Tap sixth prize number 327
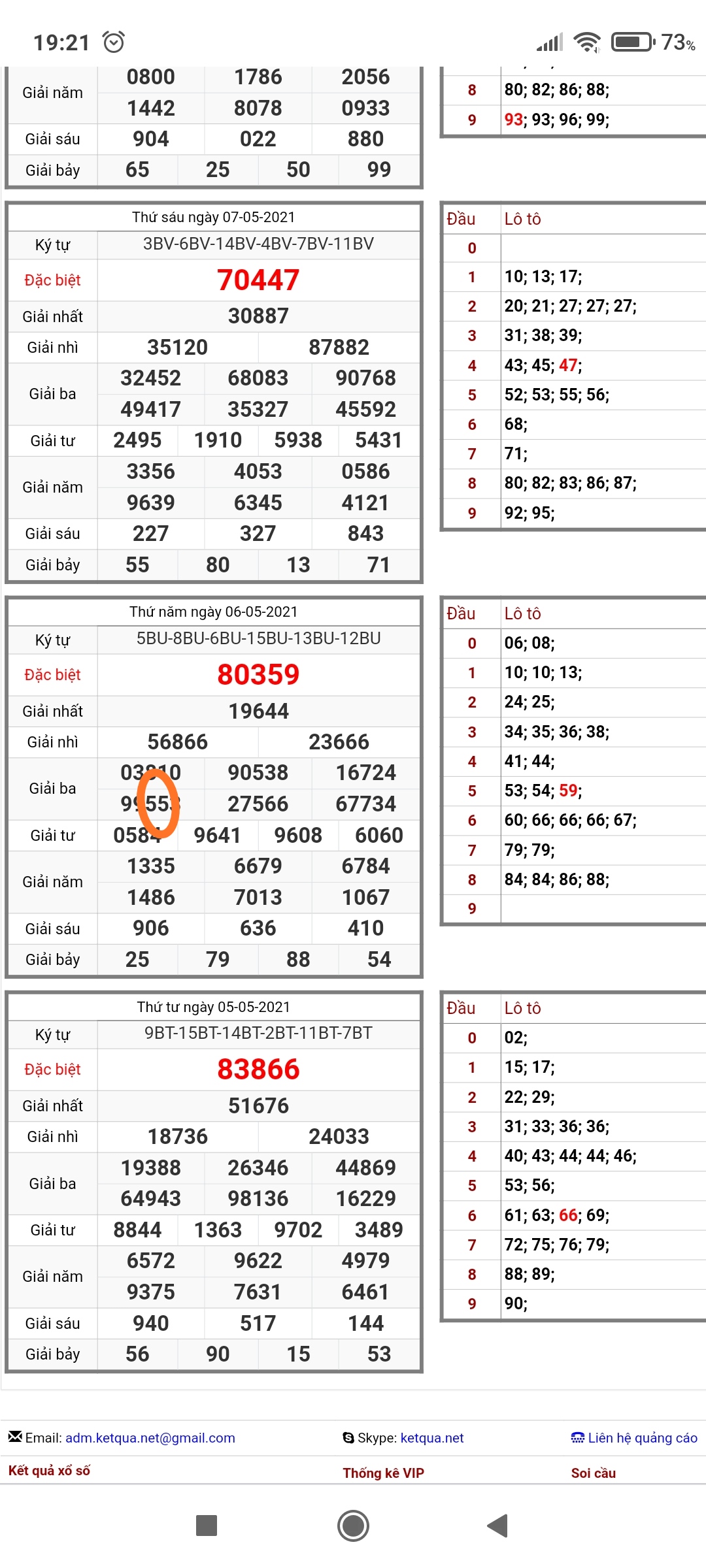The height and width of the screenshot is (1568, 706). (x=258, y=533)
